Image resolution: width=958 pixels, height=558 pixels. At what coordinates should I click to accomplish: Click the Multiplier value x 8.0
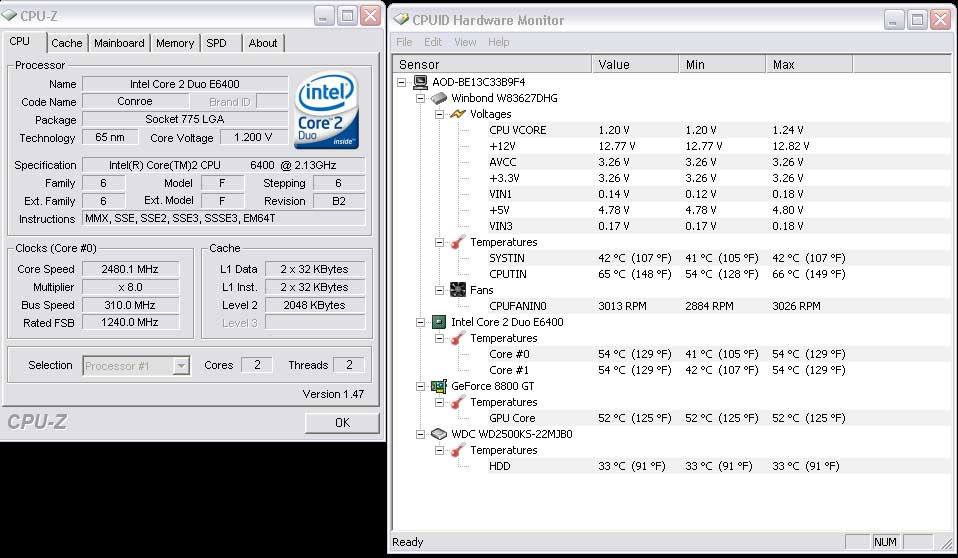pyautogui.click(x=130, y=287)
